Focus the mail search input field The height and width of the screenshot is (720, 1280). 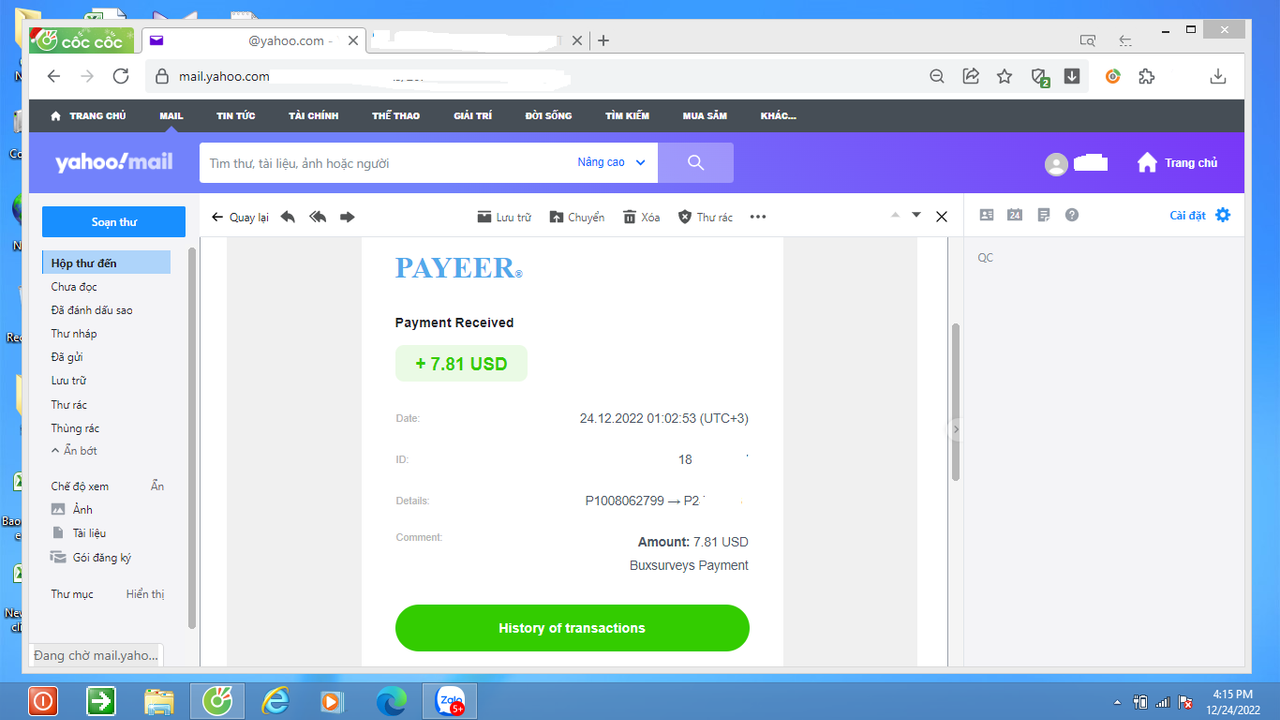[385, 163]
